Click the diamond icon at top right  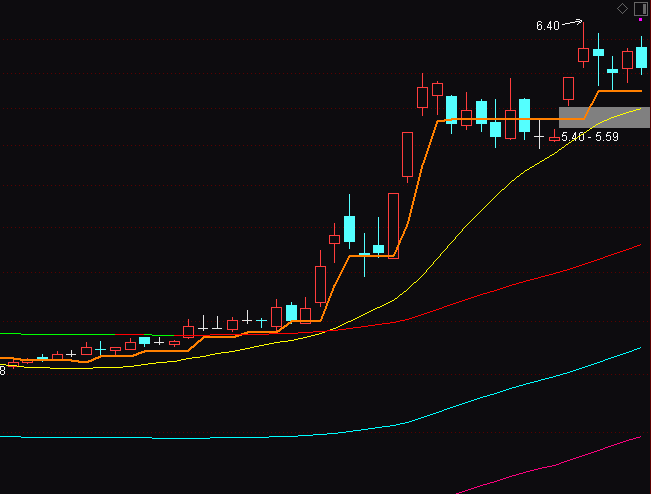pyautogui.click(x=622, y=8)
